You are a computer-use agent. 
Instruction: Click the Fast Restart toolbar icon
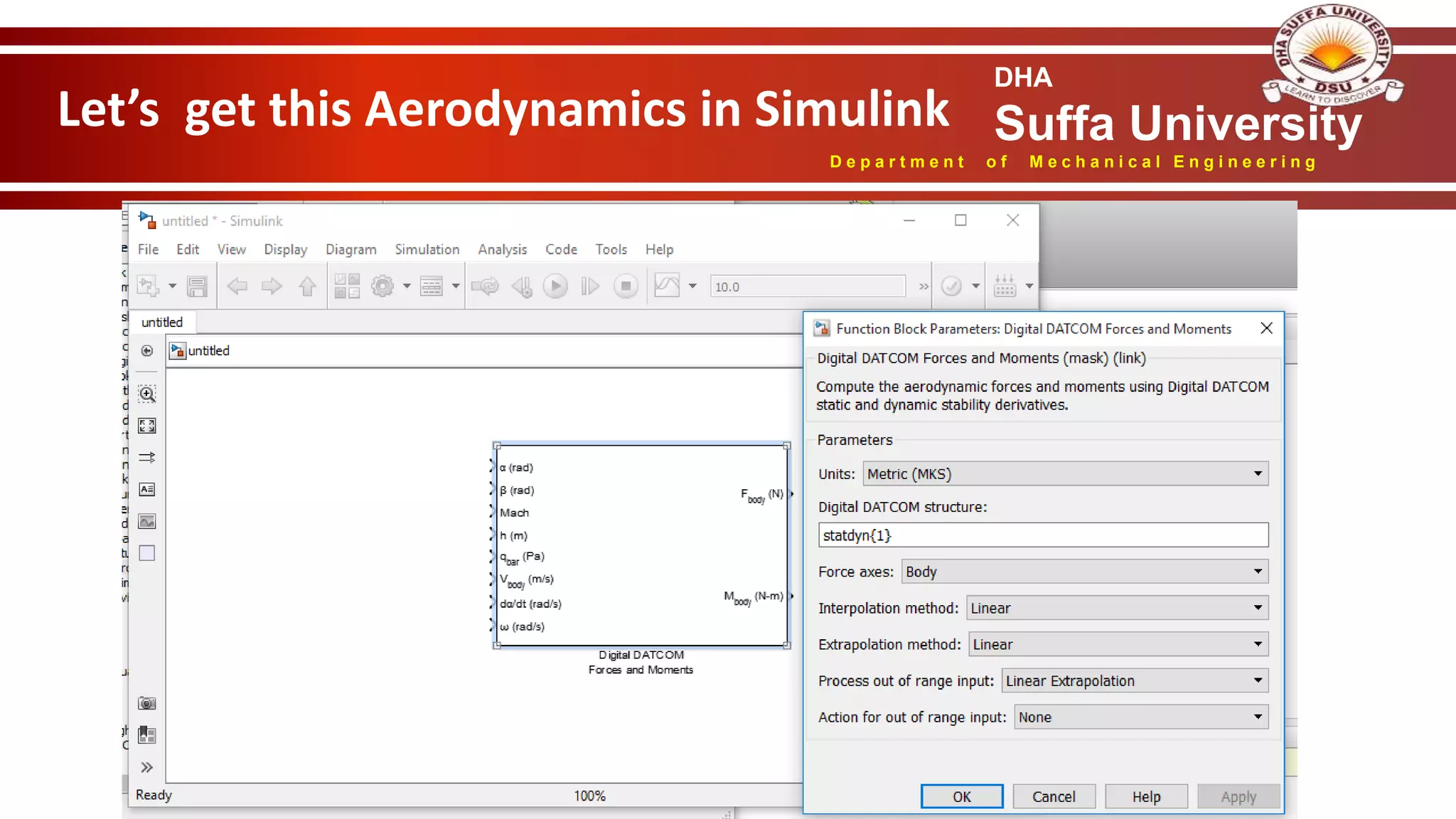pos(486,286)
